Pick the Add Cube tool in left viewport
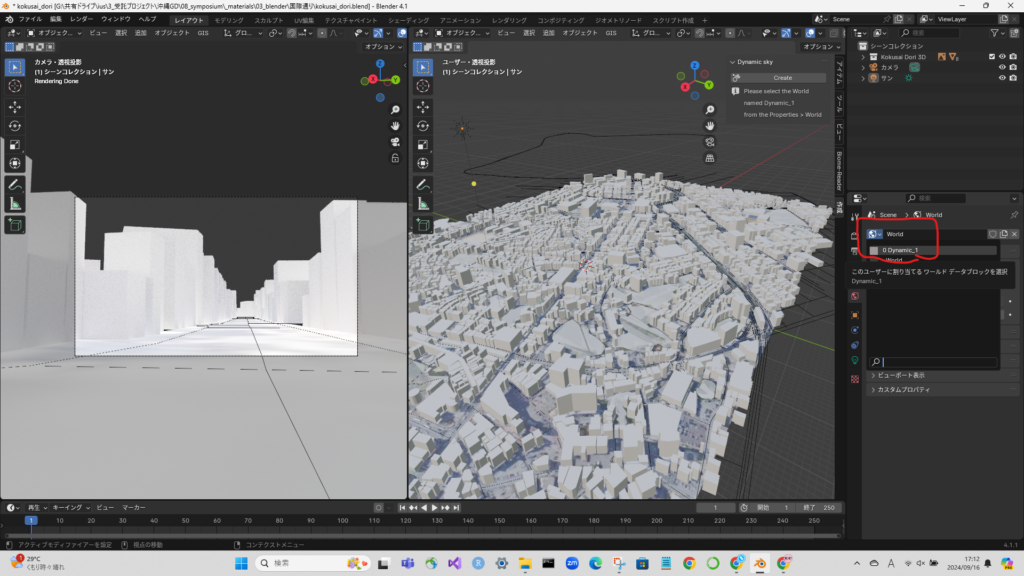Viewport: 1024px width, 576px height. [x=15, y=225]
